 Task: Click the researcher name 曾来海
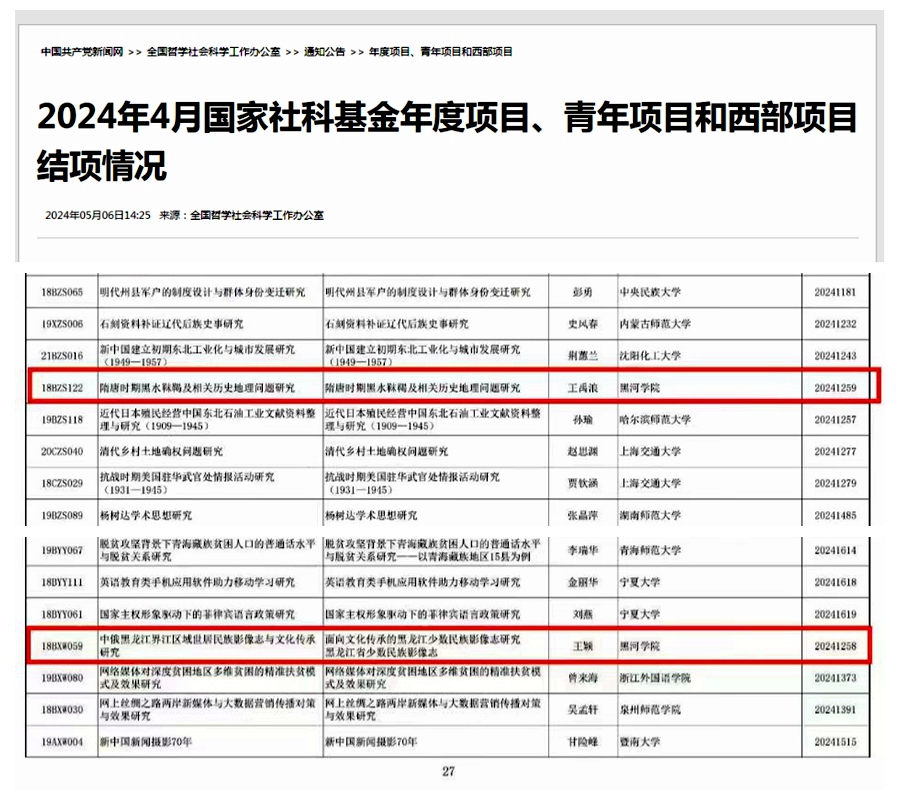coord(583,678)
